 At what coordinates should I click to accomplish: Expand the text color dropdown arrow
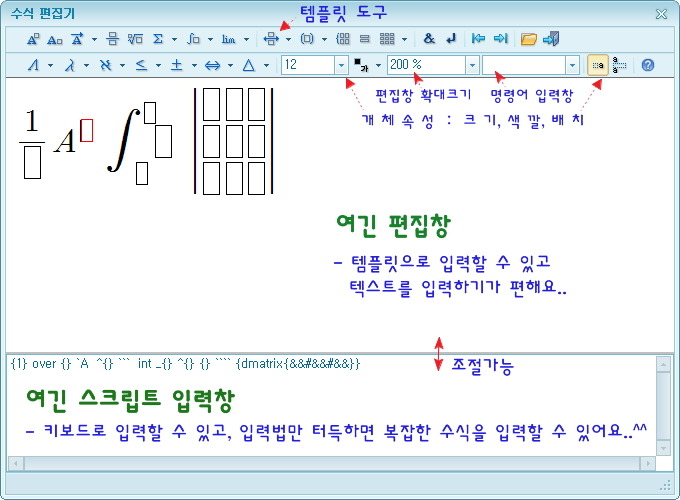[x=378, y=66]
